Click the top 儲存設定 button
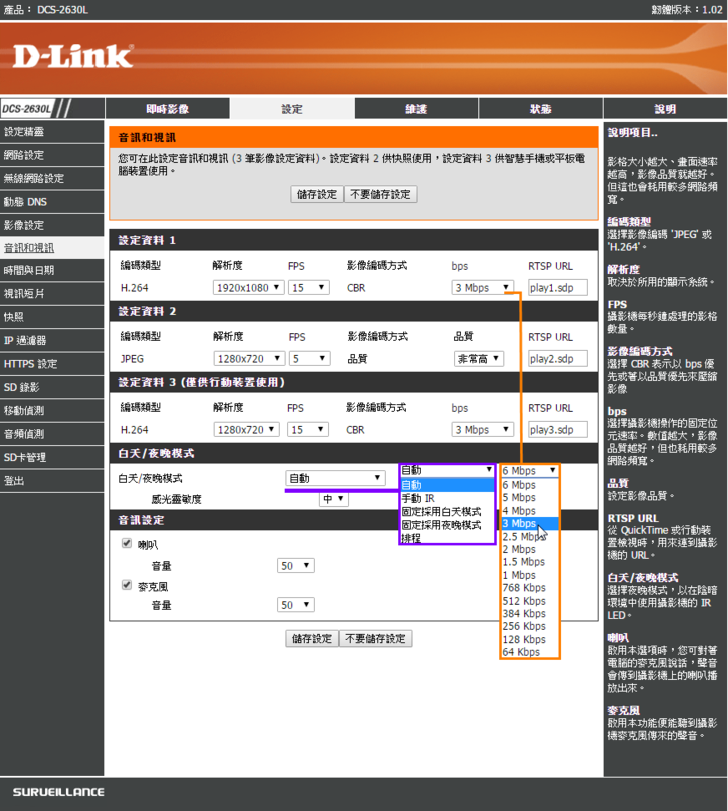 pyautogui.click(x=317, y=194)
